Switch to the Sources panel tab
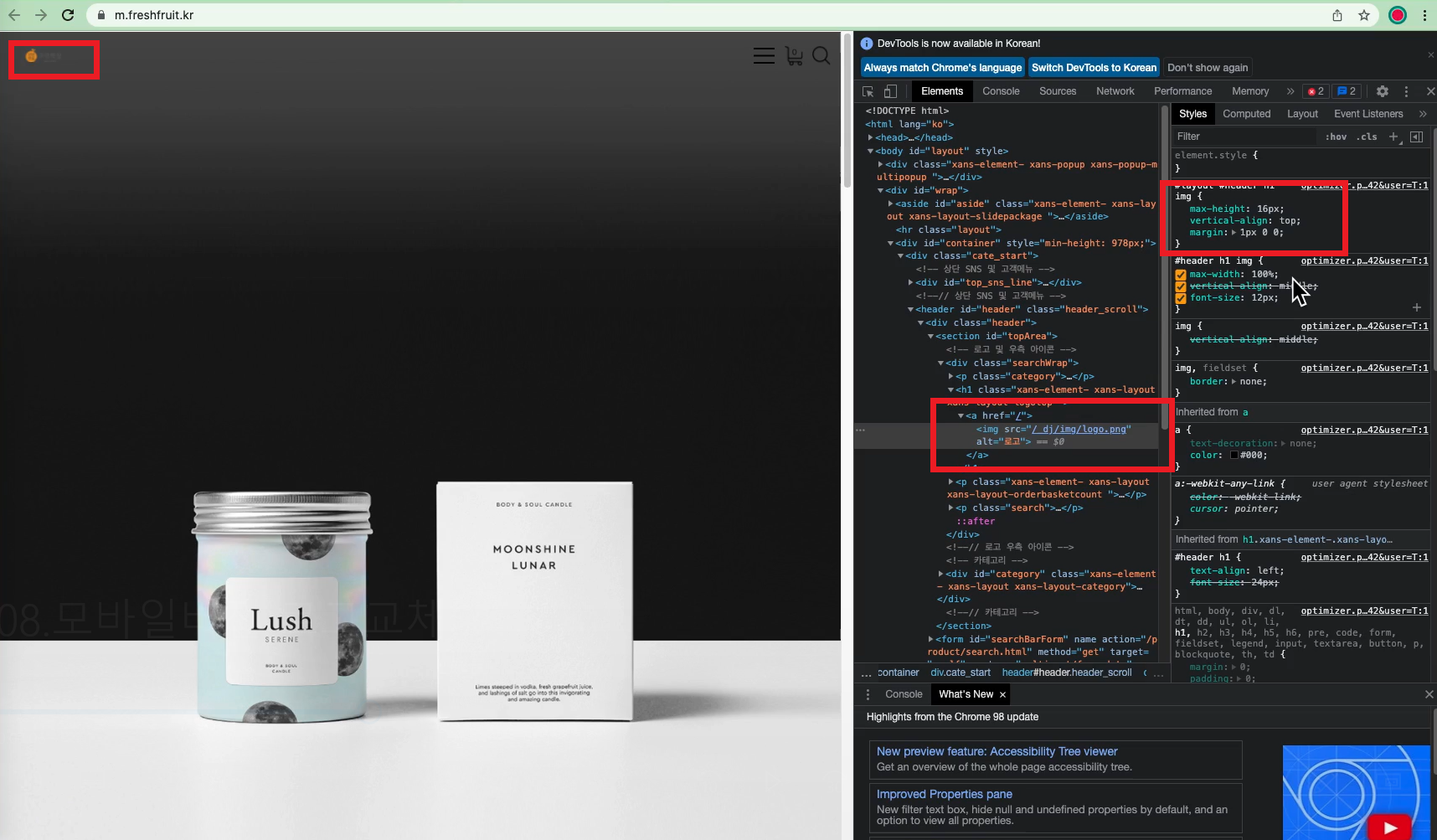The height and width of the screenshot is (840, 1437). [1058, 91]
